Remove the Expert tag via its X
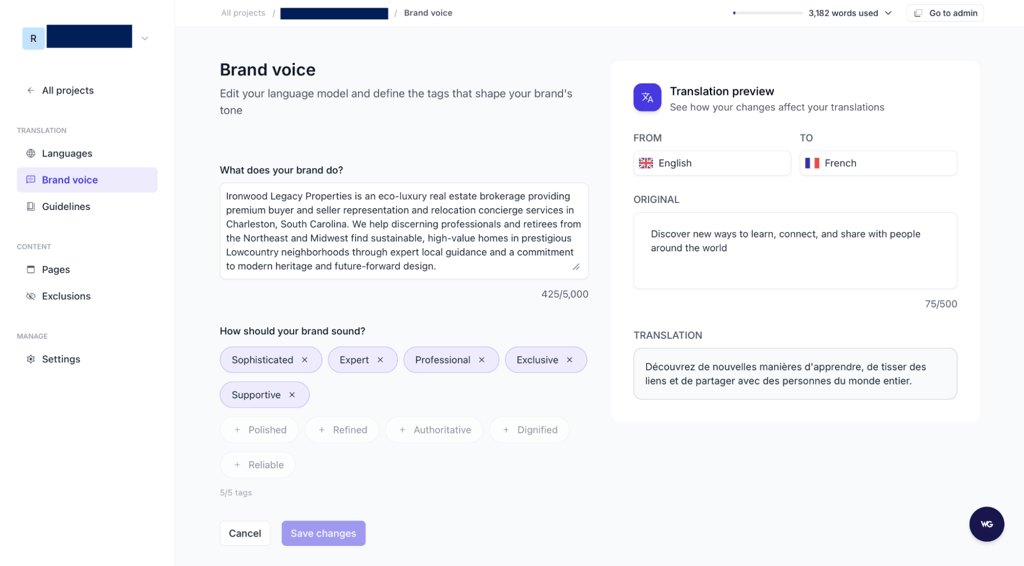Screen dimensions: 1024x566 (380, 360)
